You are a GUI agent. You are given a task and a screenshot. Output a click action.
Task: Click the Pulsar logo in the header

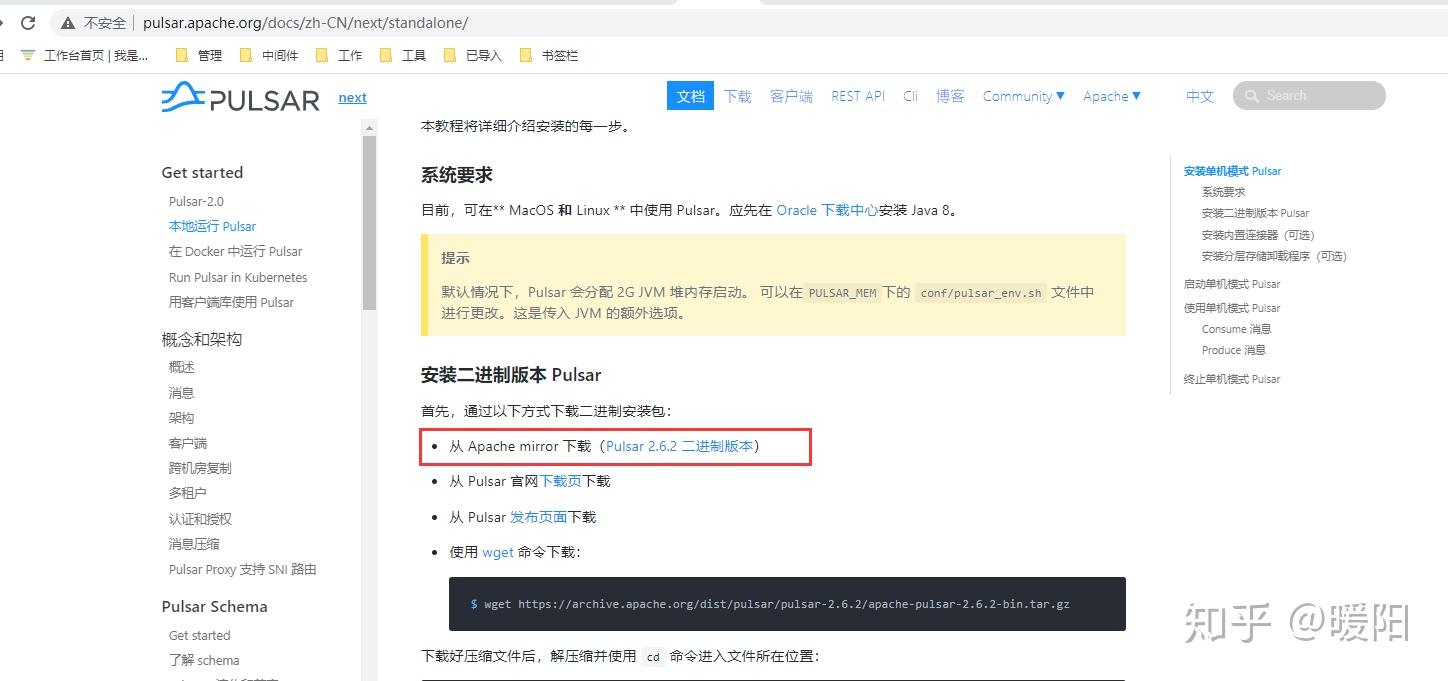tap(240, 96)
